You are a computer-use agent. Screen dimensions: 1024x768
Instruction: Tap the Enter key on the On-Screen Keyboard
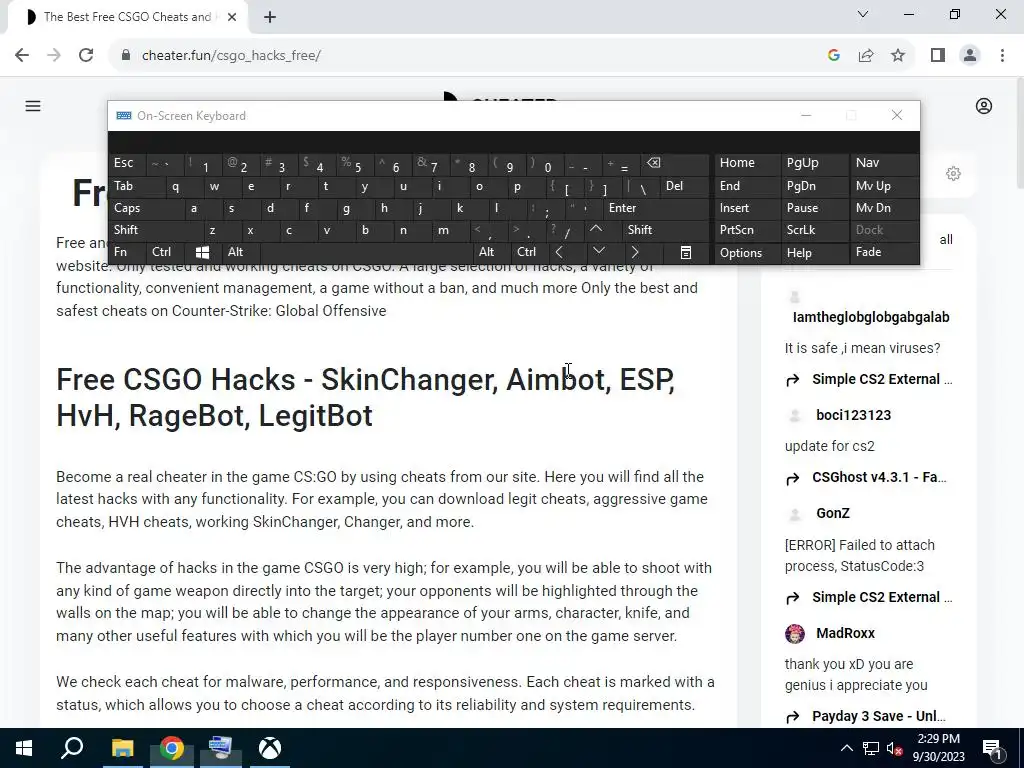[656, 208]
